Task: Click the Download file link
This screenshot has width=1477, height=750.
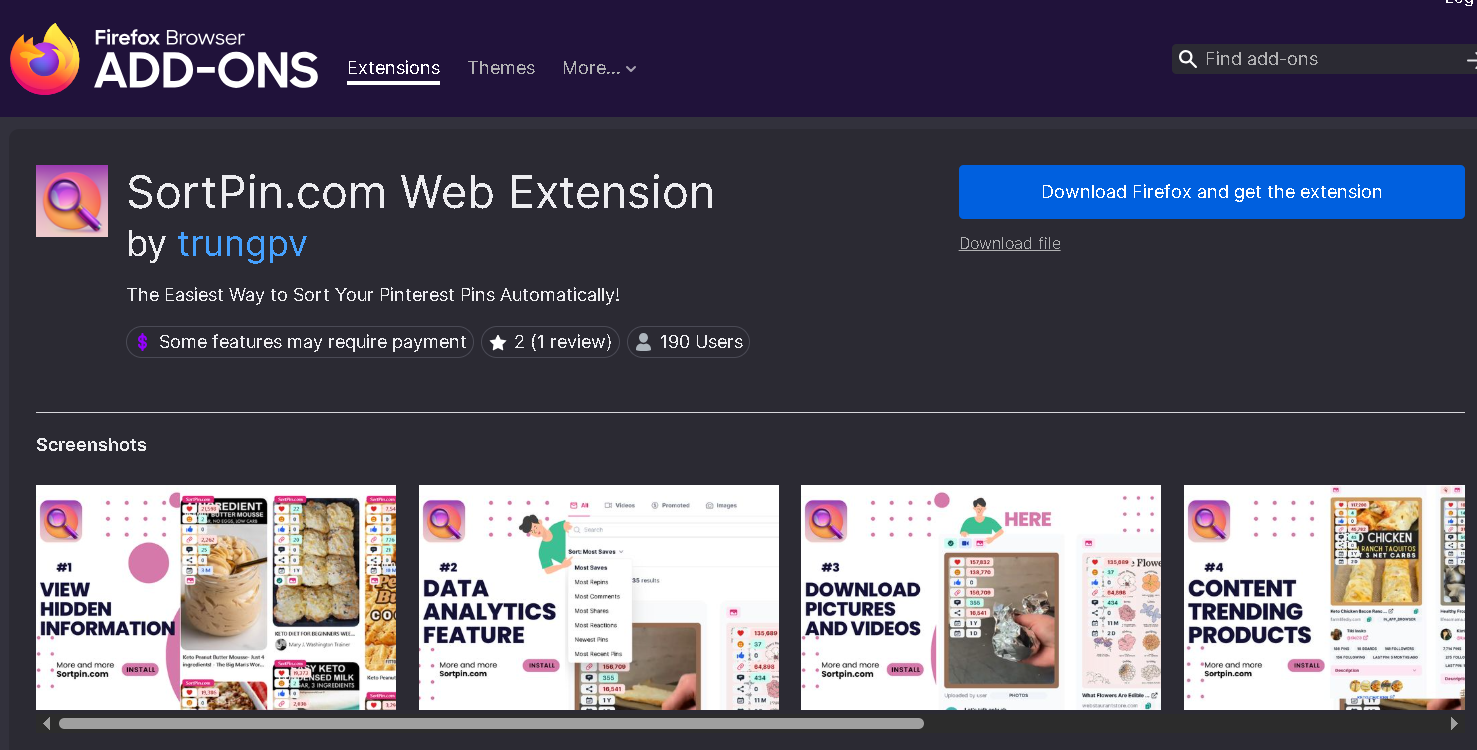Action: click(1010, 243)
